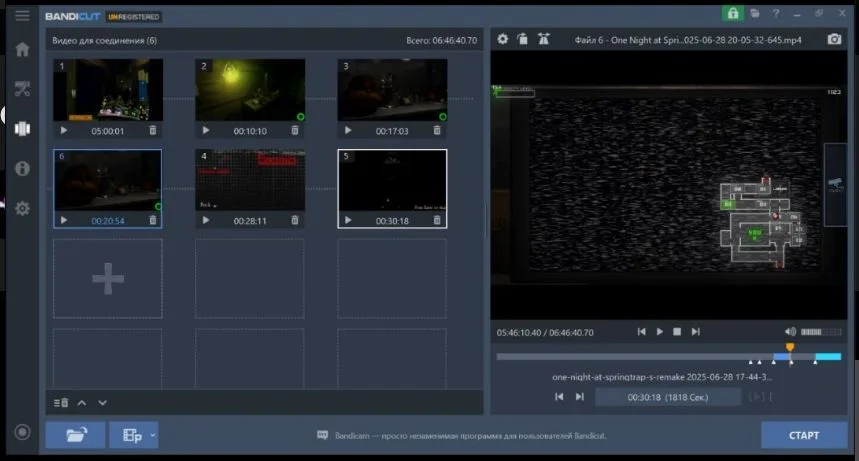Move selected clip up
Viewport: 859px width, 461px height.
(82, 403)
